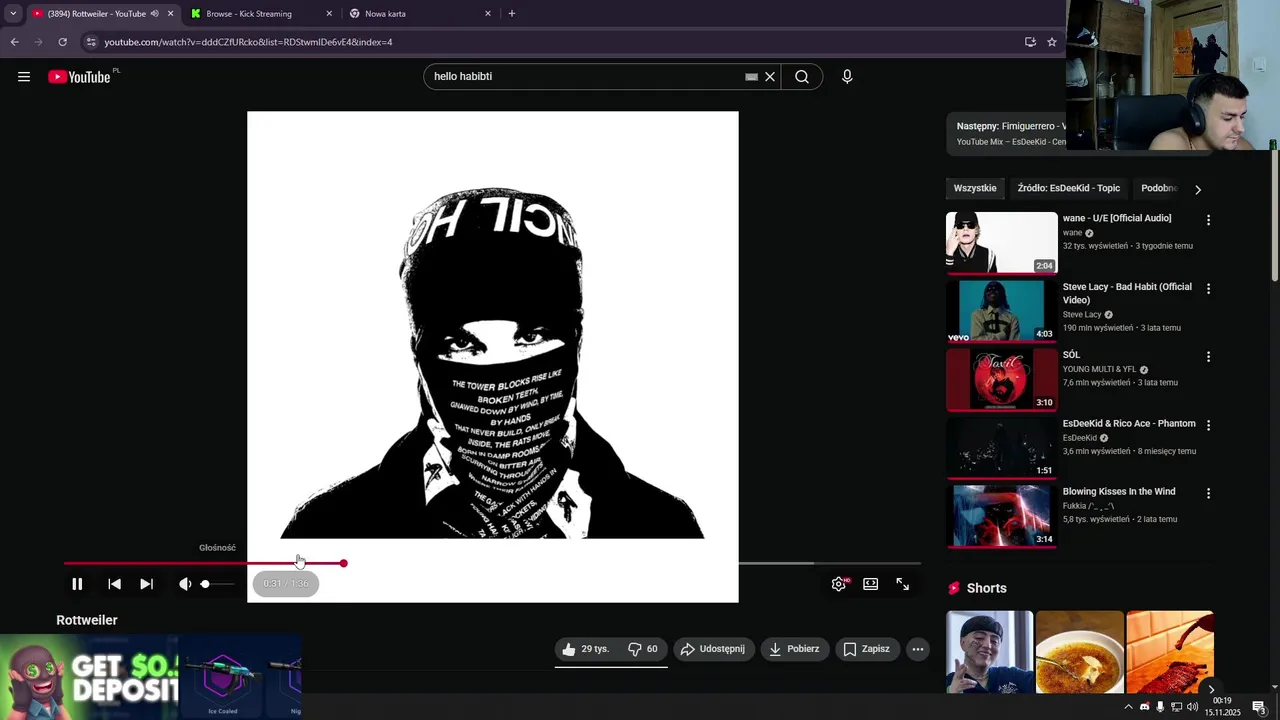Play EsDeeKid & Rico Ace - Phantom title
1280x720 pixels.
pyautogui.click(x=1129, y=424)
